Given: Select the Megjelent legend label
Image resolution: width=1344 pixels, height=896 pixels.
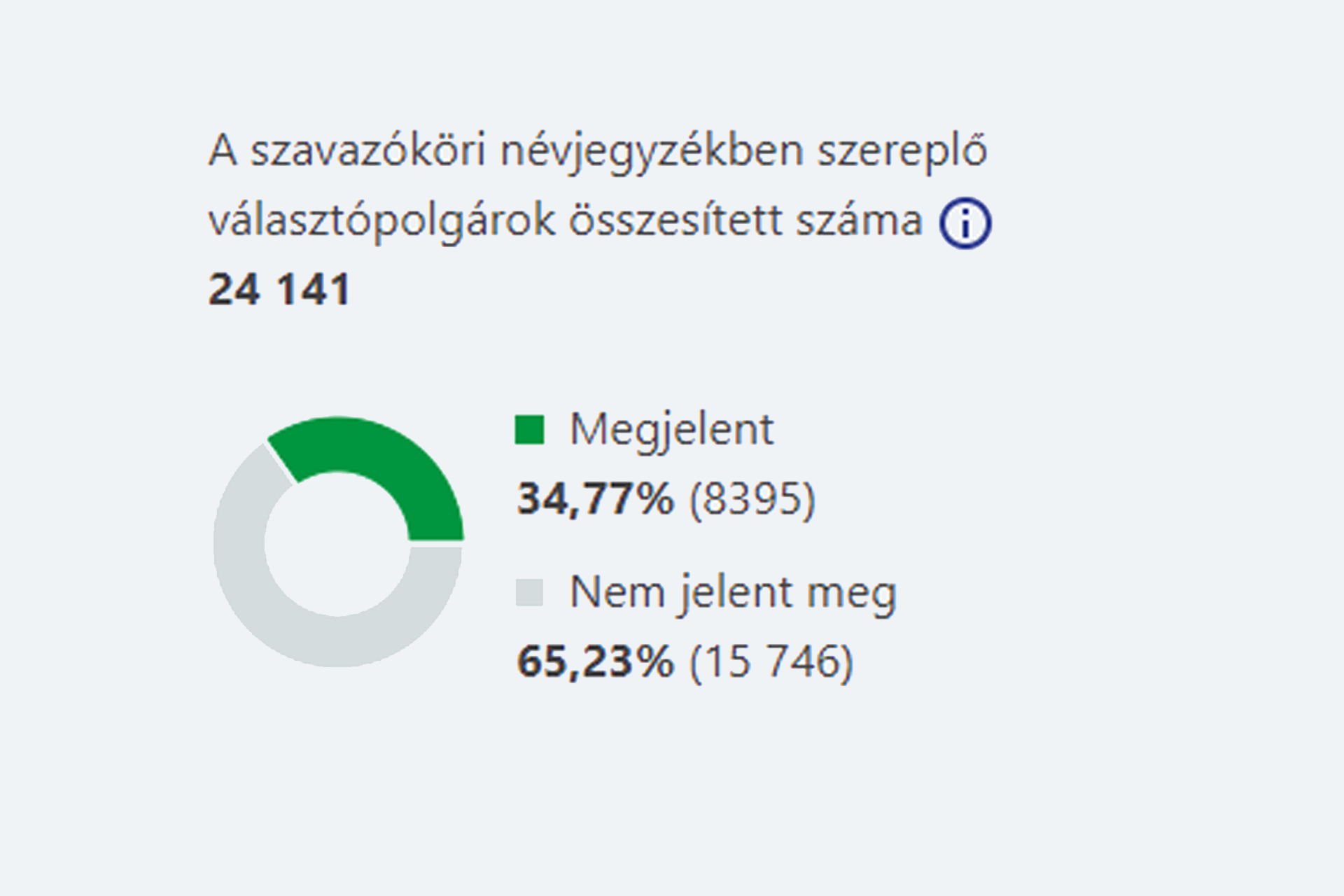Looking at the screenshot, I should point(671,429).
